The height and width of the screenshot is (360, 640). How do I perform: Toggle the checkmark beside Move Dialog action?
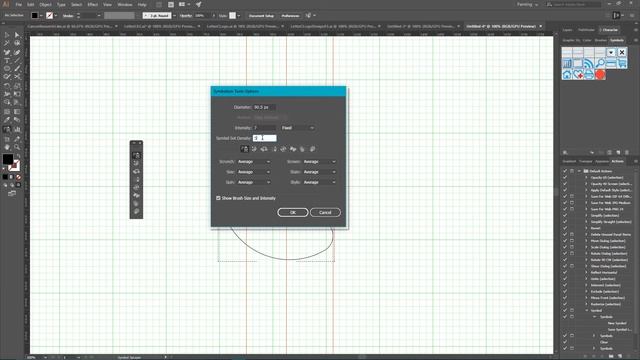[565, 241]
